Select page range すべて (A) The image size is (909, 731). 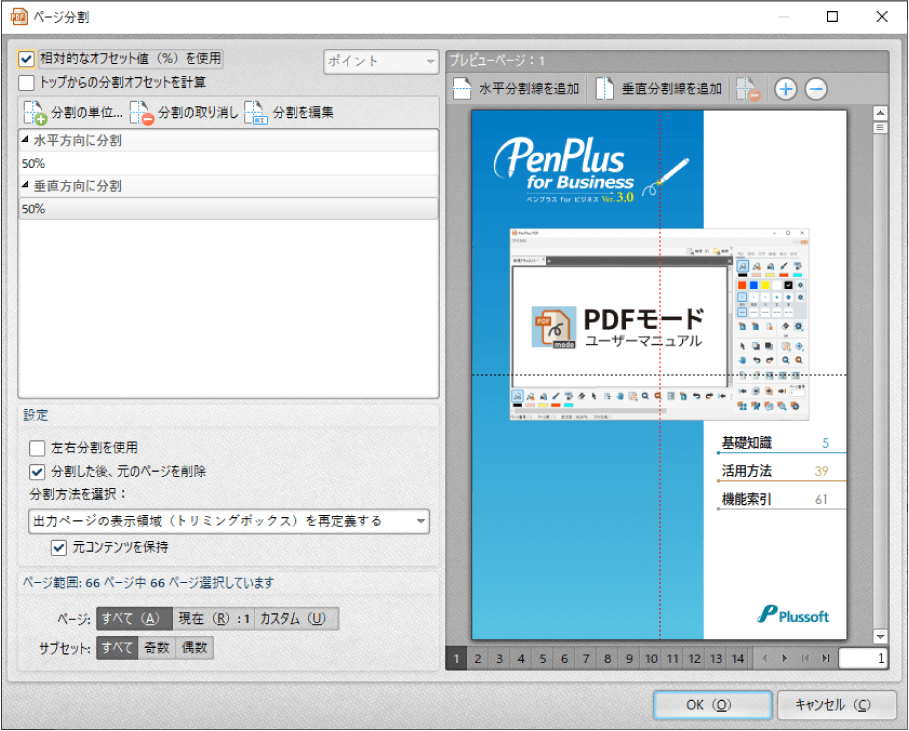[x=134, y=619]
